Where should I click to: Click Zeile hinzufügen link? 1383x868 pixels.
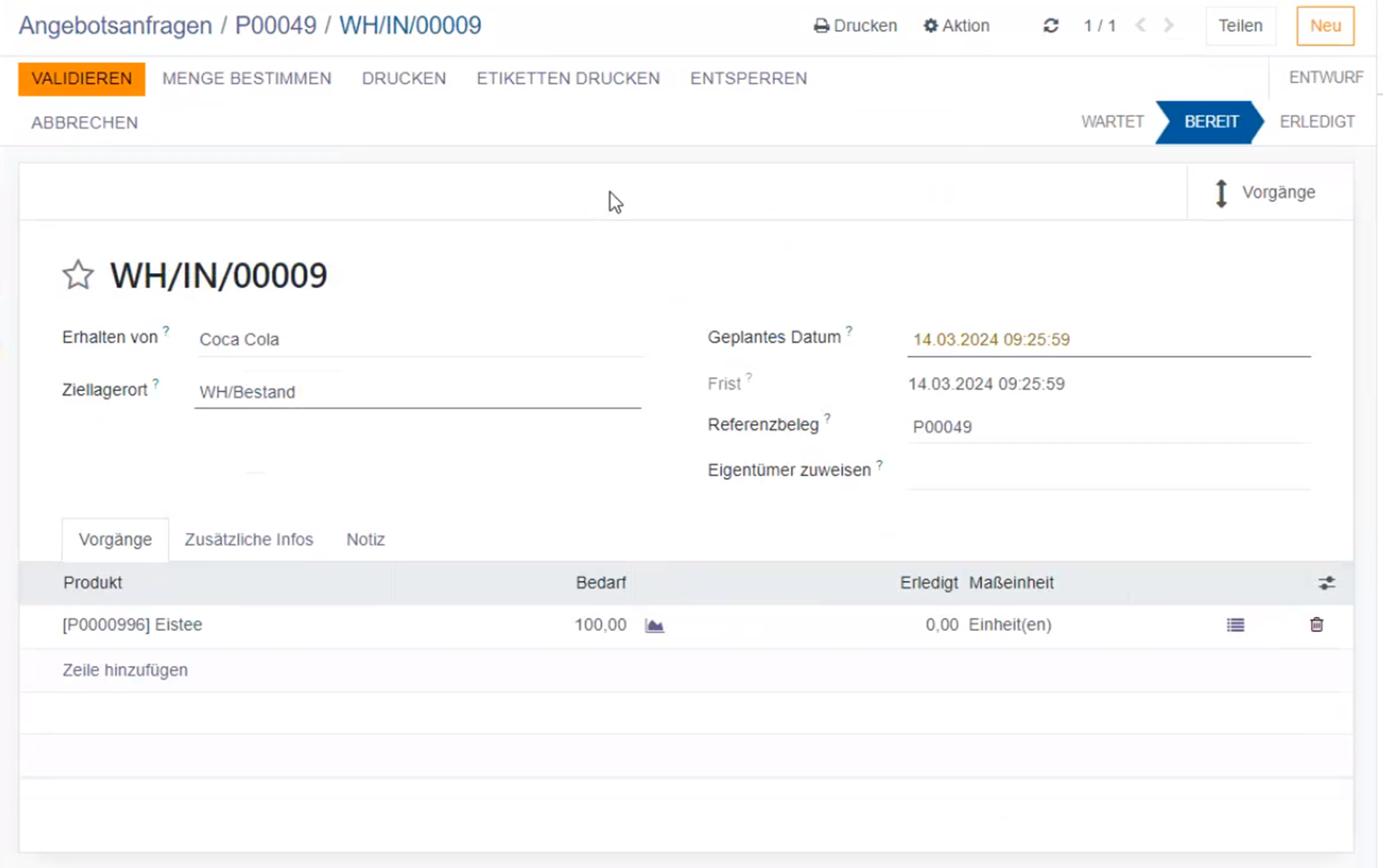(x=125, y=670)
